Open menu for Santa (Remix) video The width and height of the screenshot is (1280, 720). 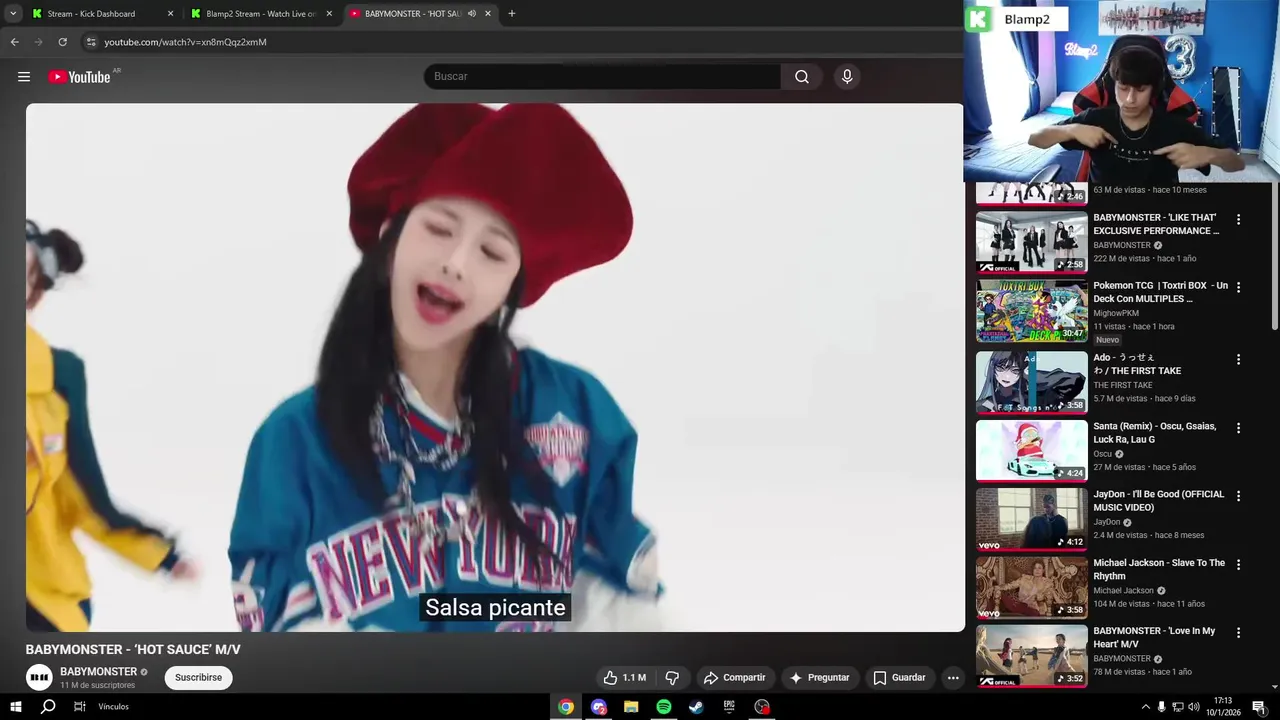[1238, 428]
